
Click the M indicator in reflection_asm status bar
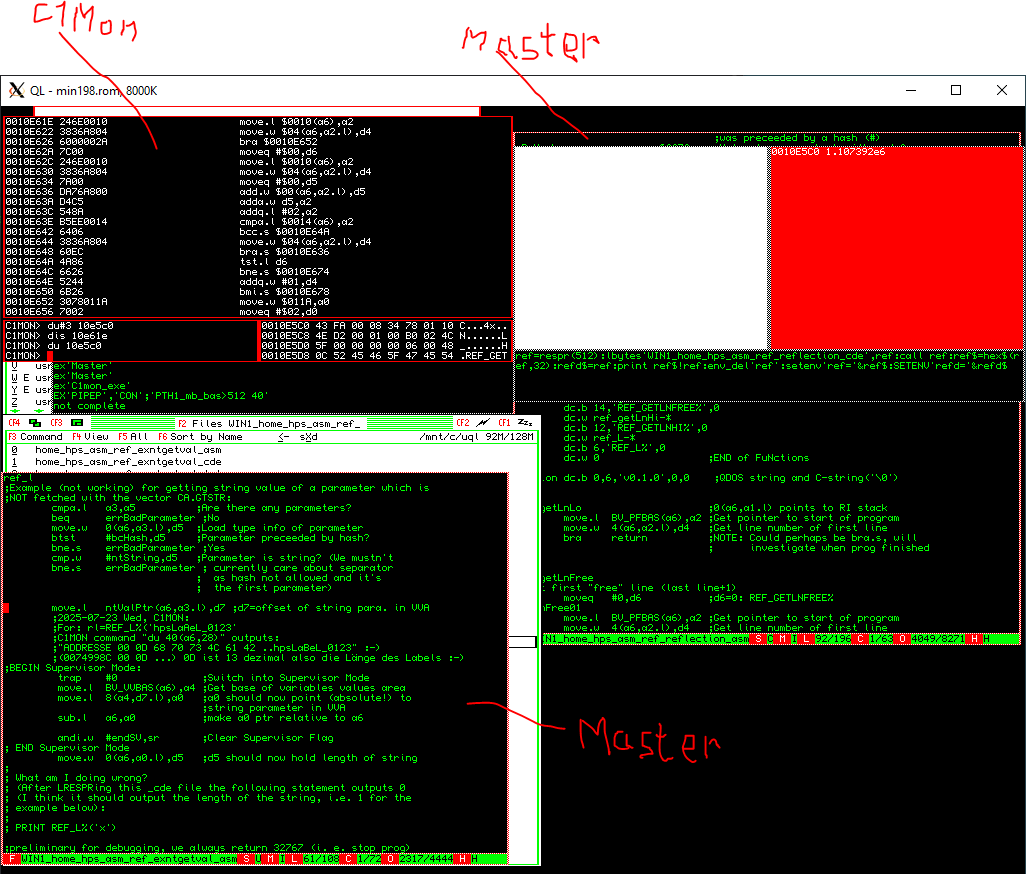coord(783,638)
